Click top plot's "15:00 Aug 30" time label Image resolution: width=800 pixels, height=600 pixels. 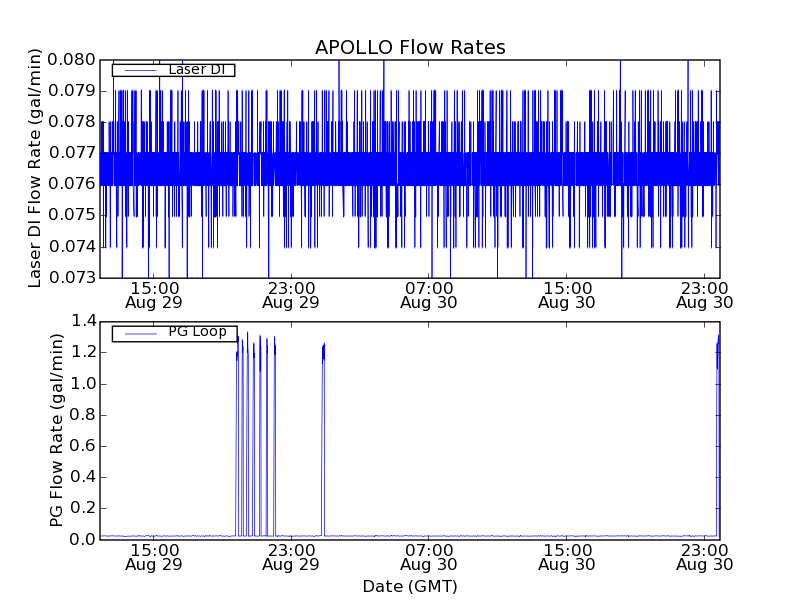coord(567,294)
